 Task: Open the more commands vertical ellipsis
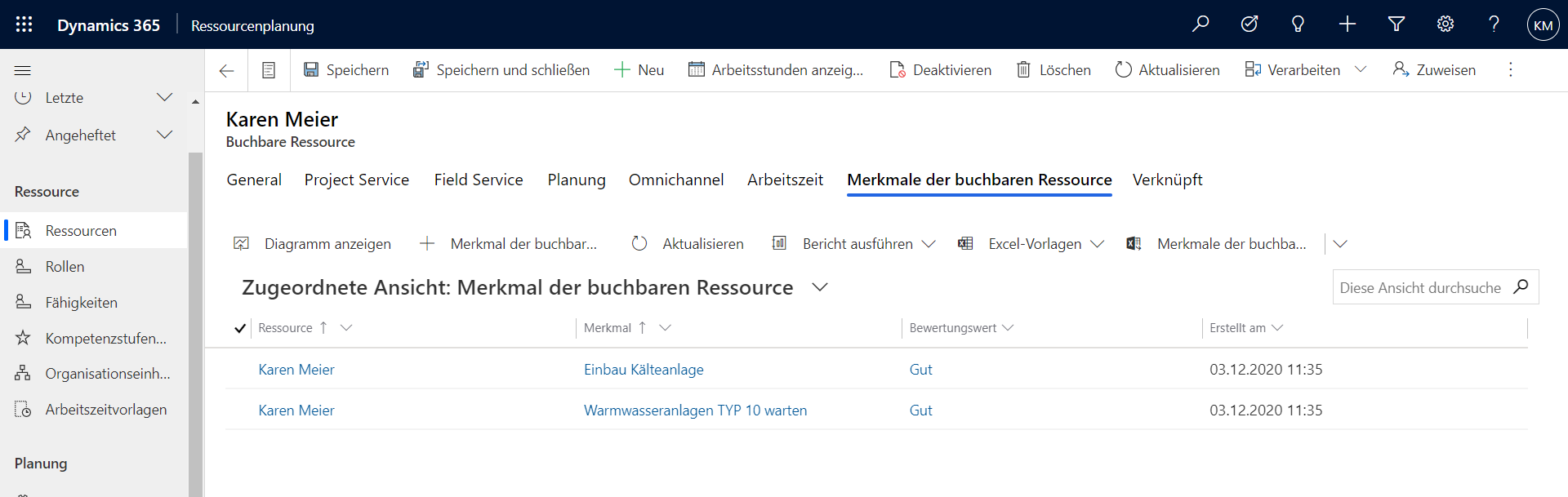pos(1510,70)
